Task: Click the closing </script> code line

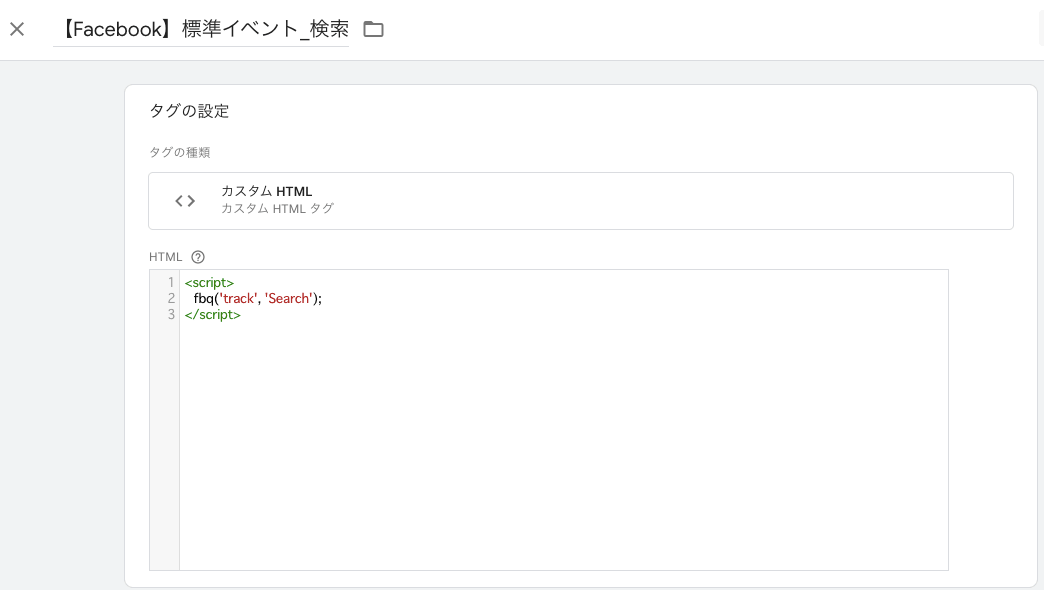Action: pos(212,314)
